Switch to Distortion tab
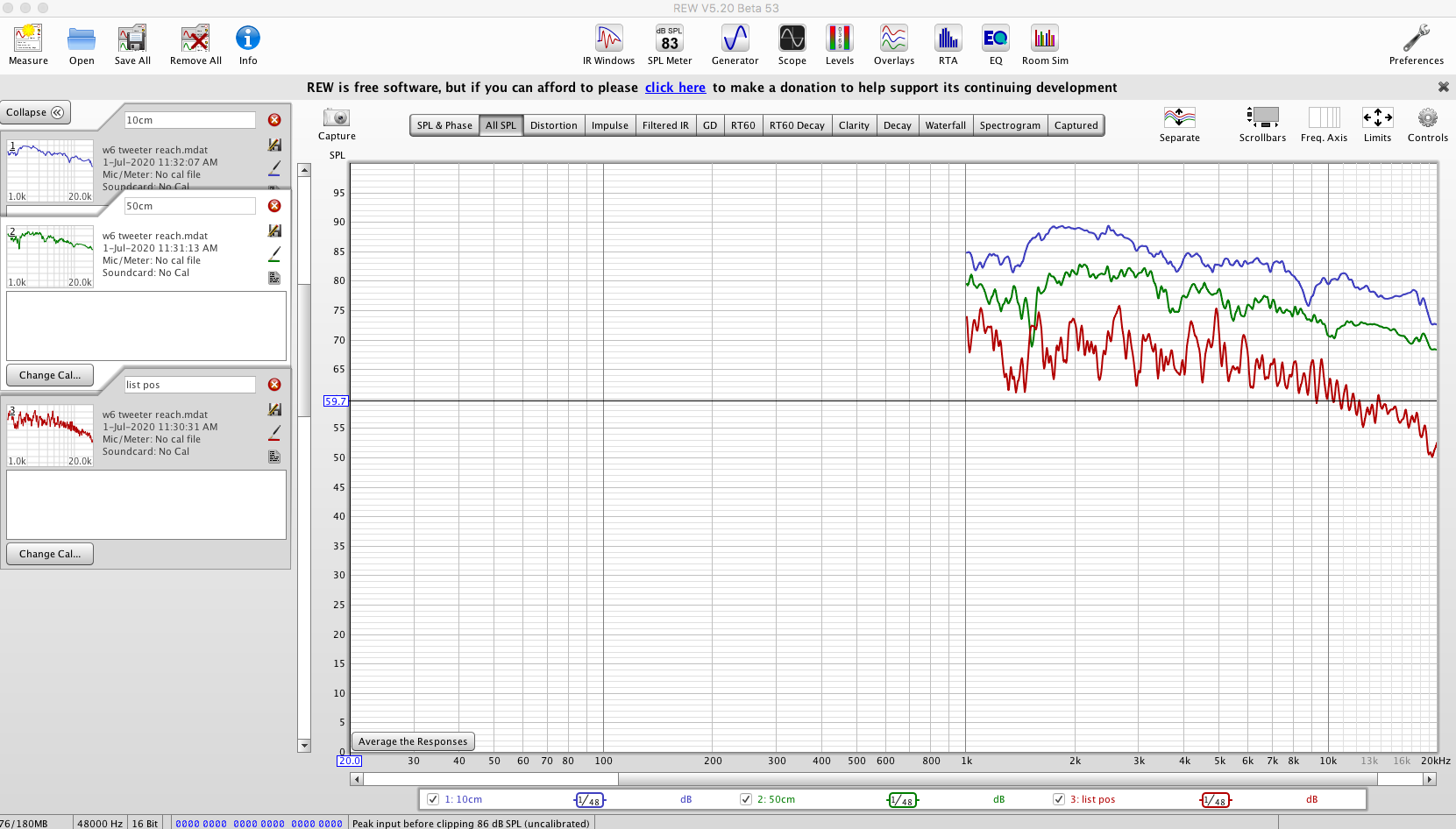 click(554, 125)
